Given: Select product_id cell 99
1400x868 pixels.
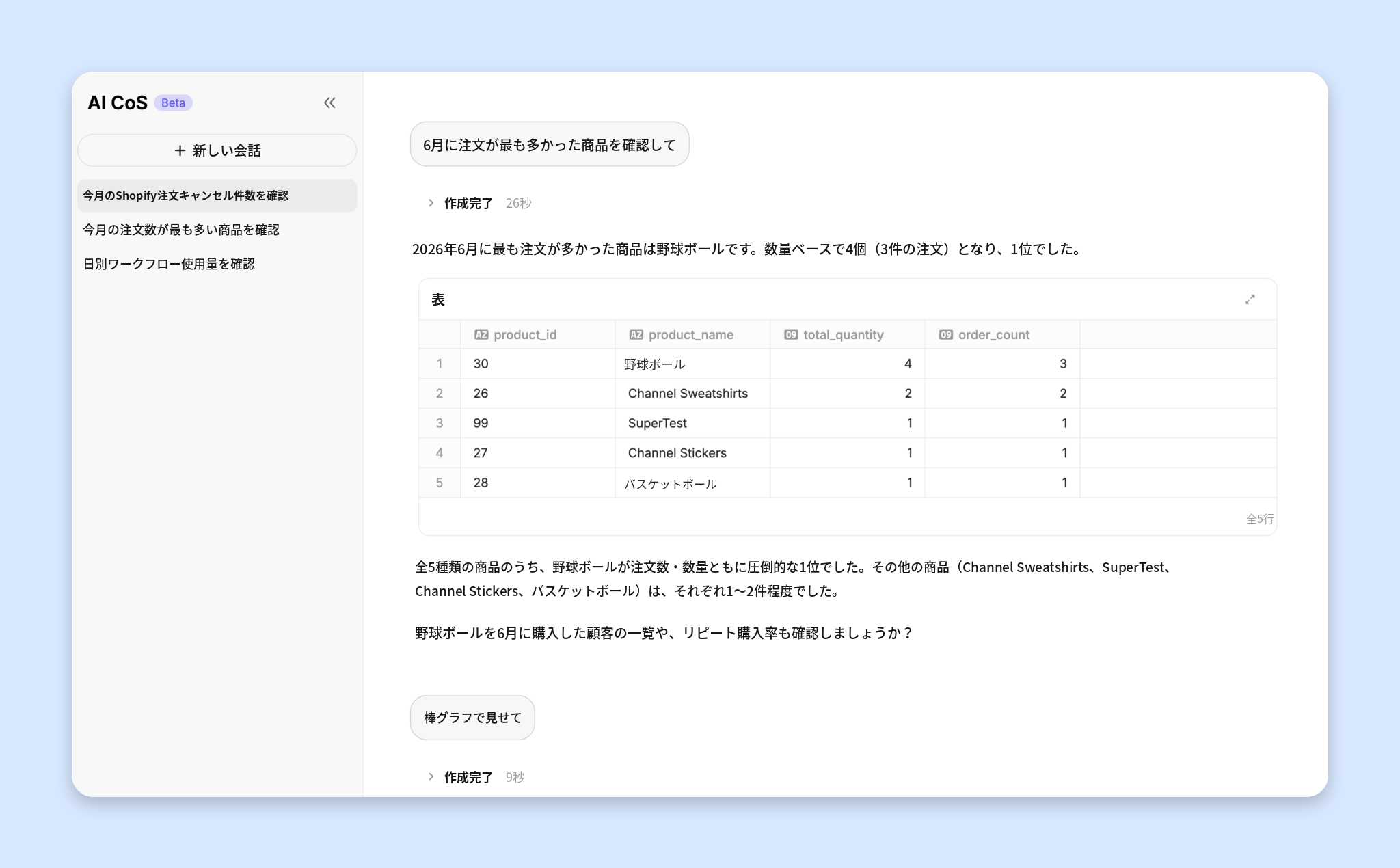Looking at the screenshot, I should [x=537, y=424].
